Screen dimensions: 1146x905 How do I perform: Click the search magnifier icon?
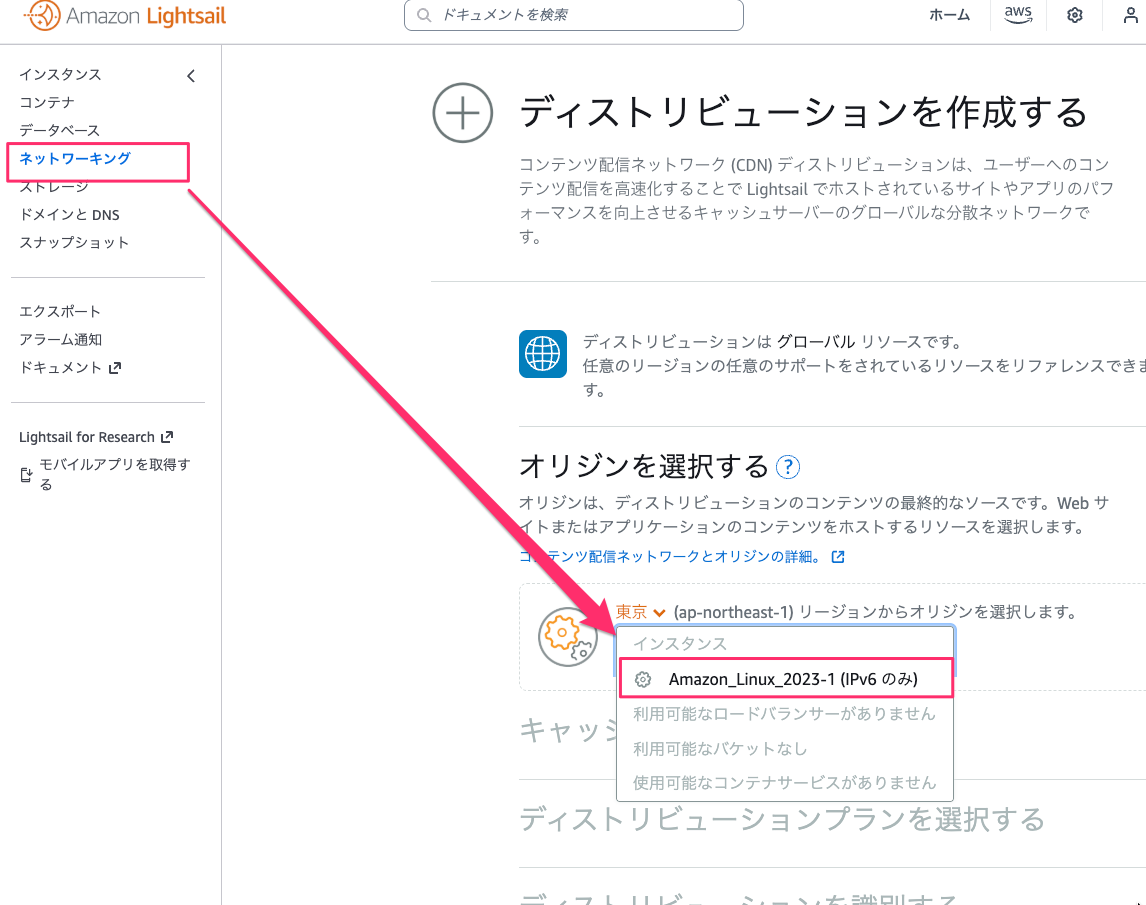pyautogui.click(x=424, y=15)
